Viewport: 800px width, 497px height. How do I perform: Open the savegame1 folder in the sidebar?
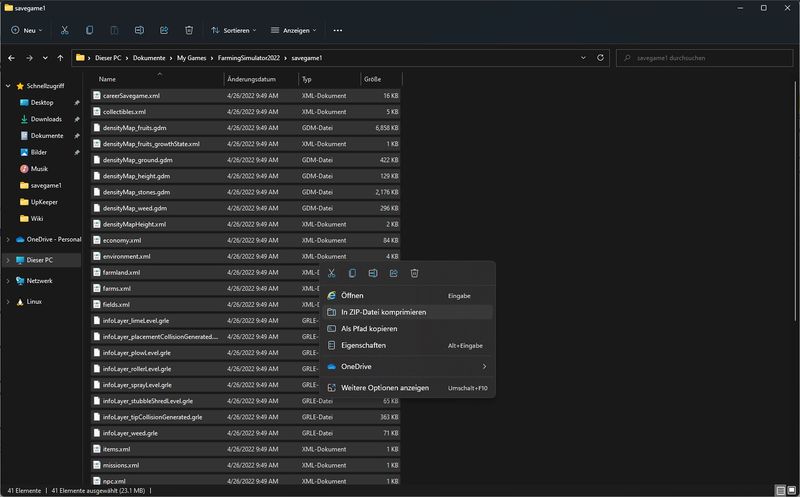[46, 185]
